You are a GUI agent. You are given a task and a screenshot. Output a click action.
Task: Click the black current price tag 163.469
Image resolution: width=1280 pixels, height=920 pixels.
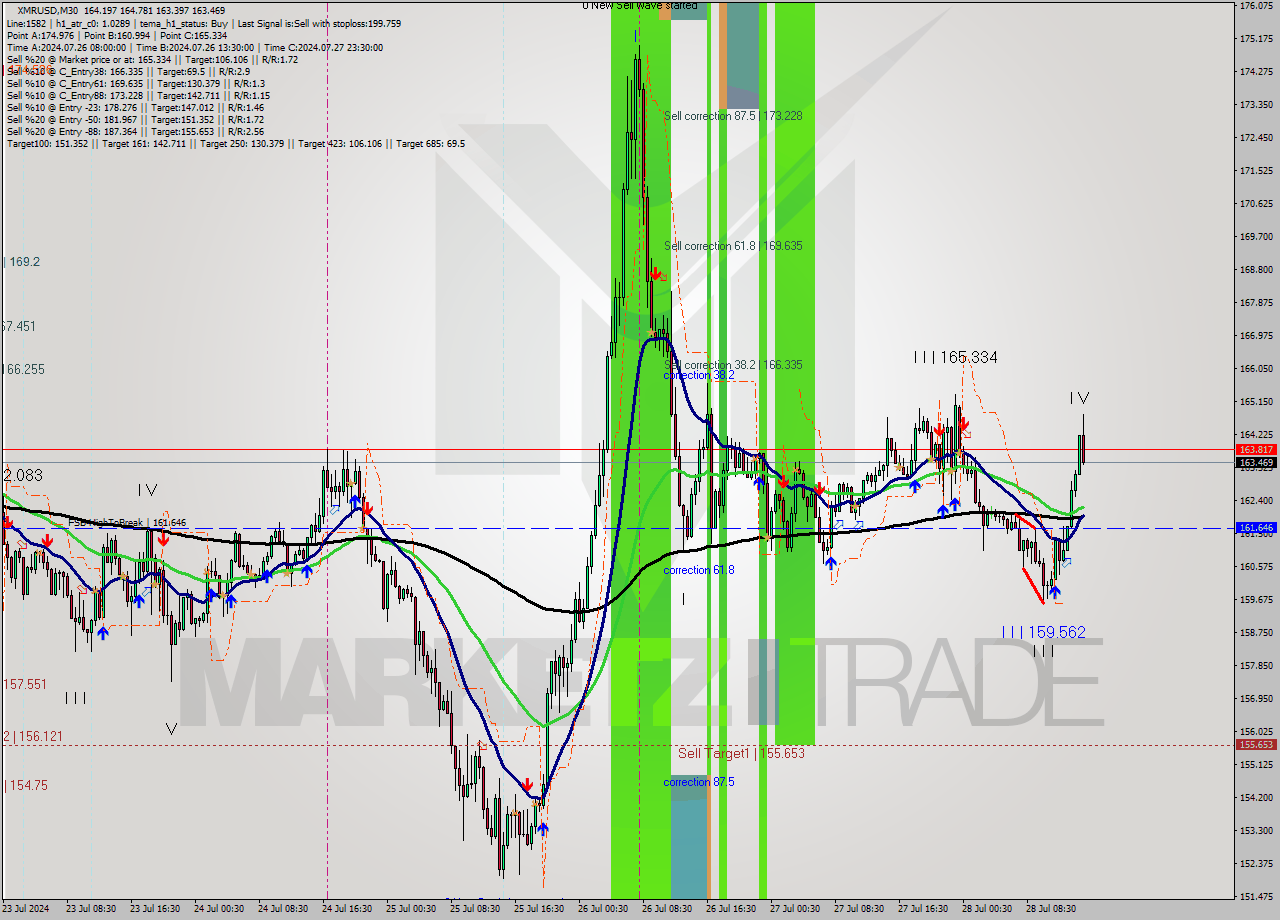(1256, 463)
